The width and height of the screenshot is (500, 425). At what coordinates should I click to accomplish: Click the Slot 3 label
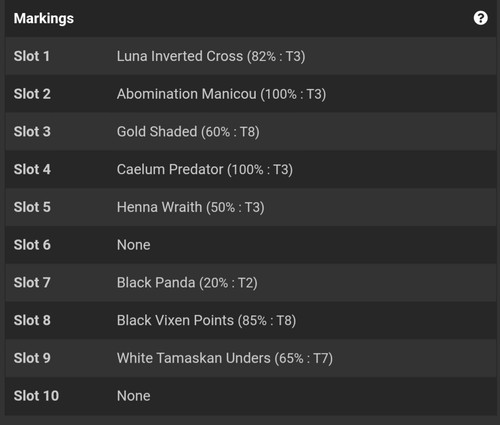[x=32, y=132]
